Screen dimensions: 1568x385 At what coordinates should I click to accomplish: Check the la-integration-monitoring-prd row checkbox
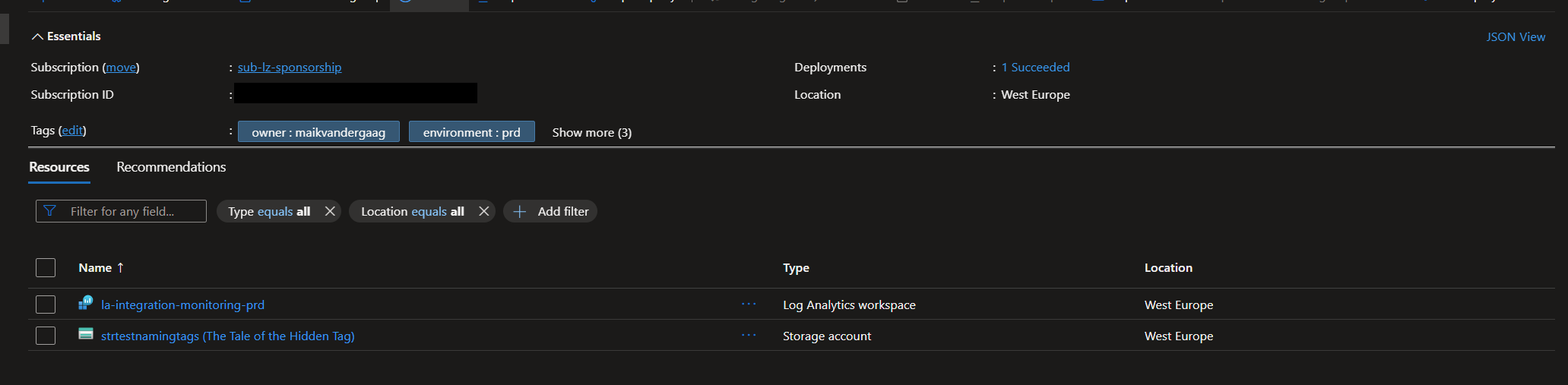(x=46, y=305)
